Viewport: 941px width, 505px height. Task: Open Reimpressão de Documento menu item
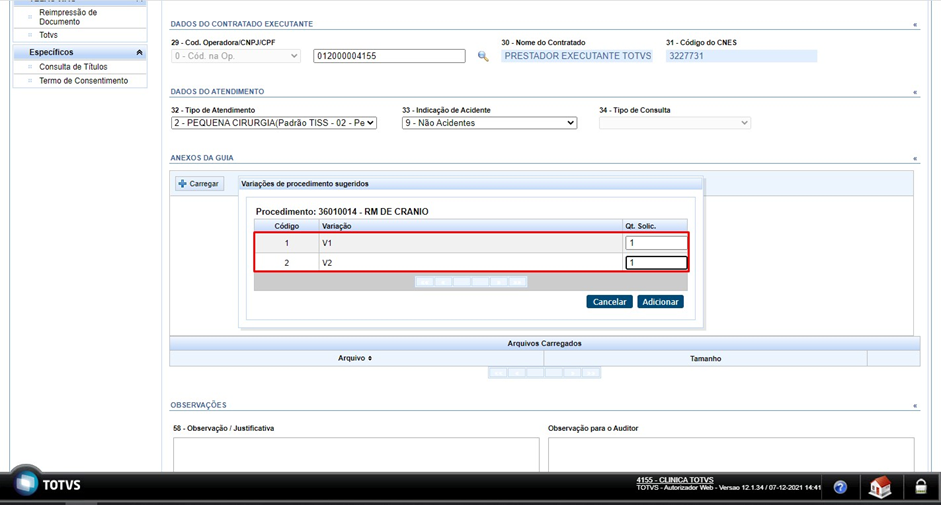click(68, 17)
